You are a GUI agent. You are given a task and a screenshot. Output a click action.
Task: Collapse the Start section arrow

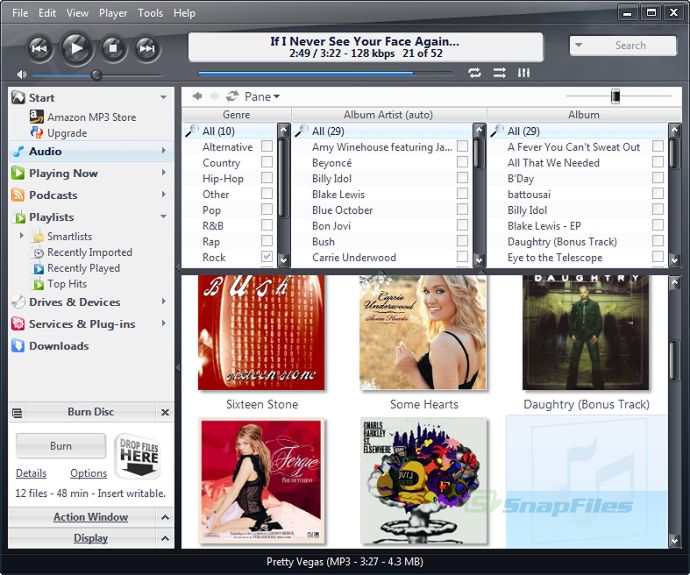tap(163, 97)
